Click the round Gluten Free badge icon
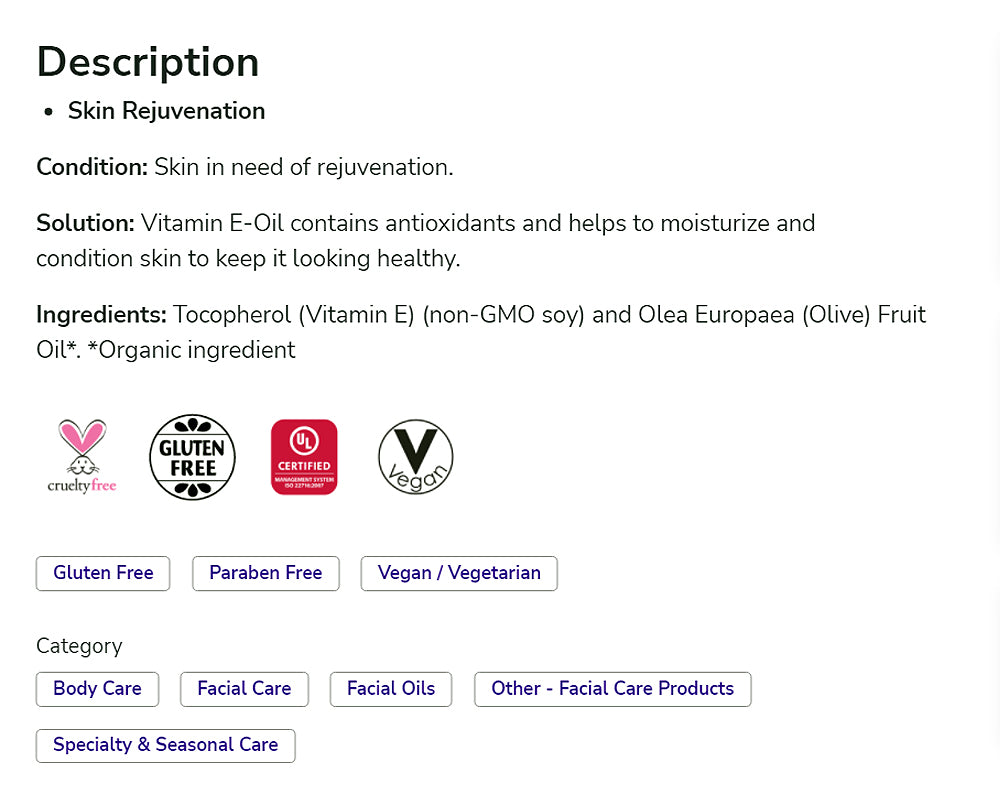Image resolution: width=1000 pixels, height=790 pixels. tap(192, 456)
